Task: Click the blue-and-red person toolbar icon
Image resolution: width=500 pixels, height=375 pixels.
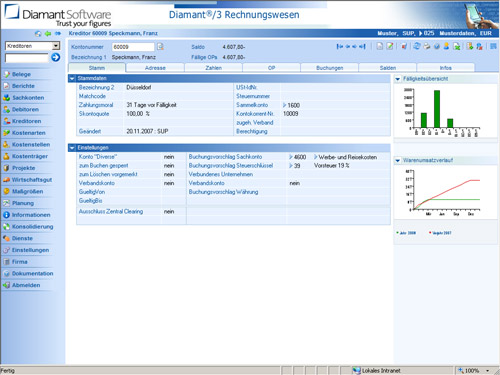Action: coord(479,47)
